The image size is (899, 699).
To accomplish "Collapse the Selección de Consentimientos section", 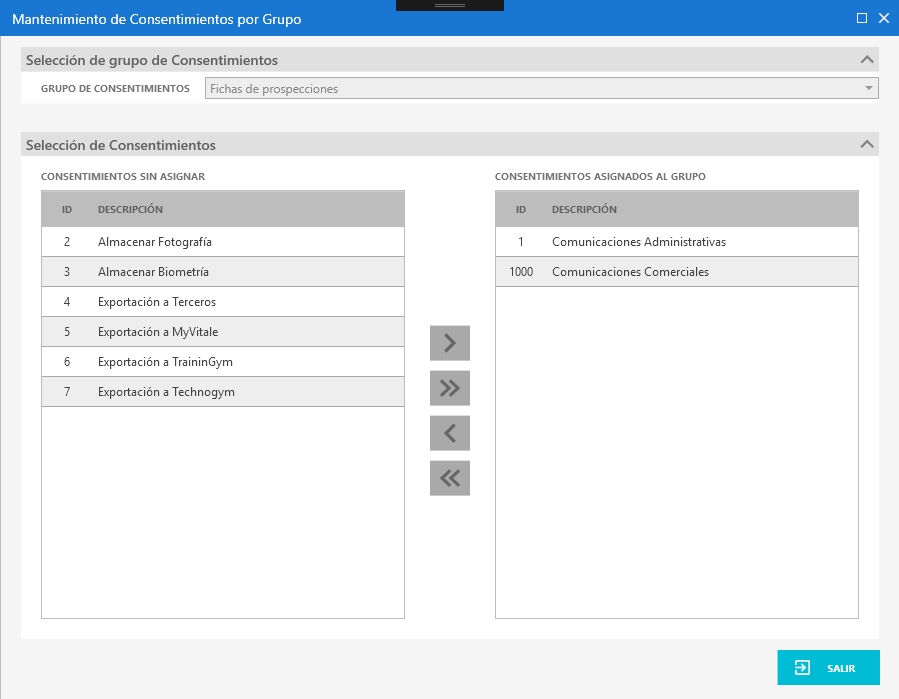I will (x=867, y=145).
